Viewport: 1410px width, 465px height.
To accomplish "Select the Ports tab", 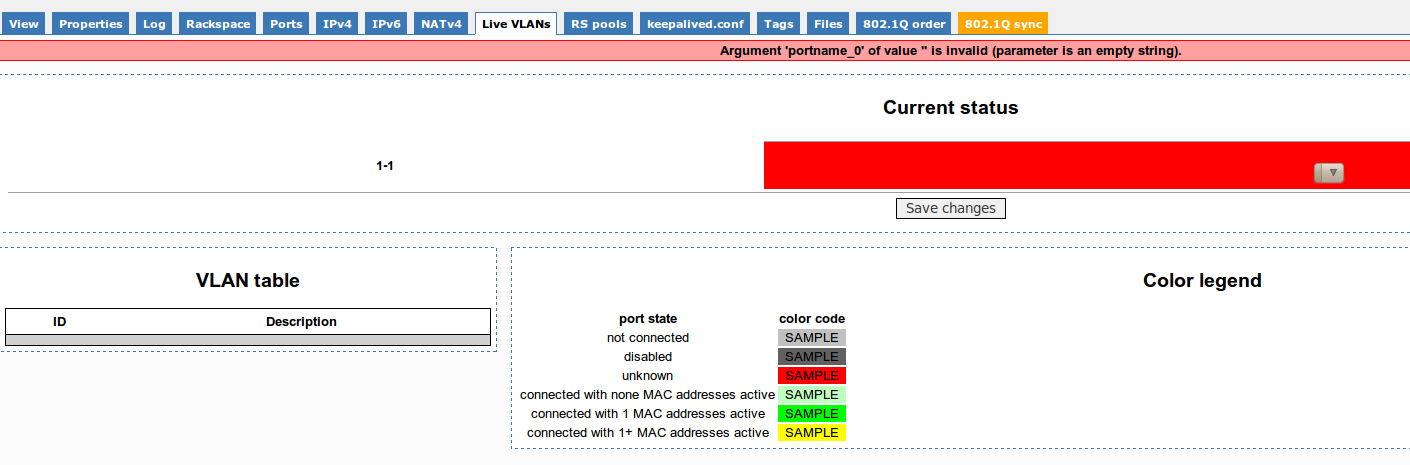I will pyautogui.click(x=286, y=24).
